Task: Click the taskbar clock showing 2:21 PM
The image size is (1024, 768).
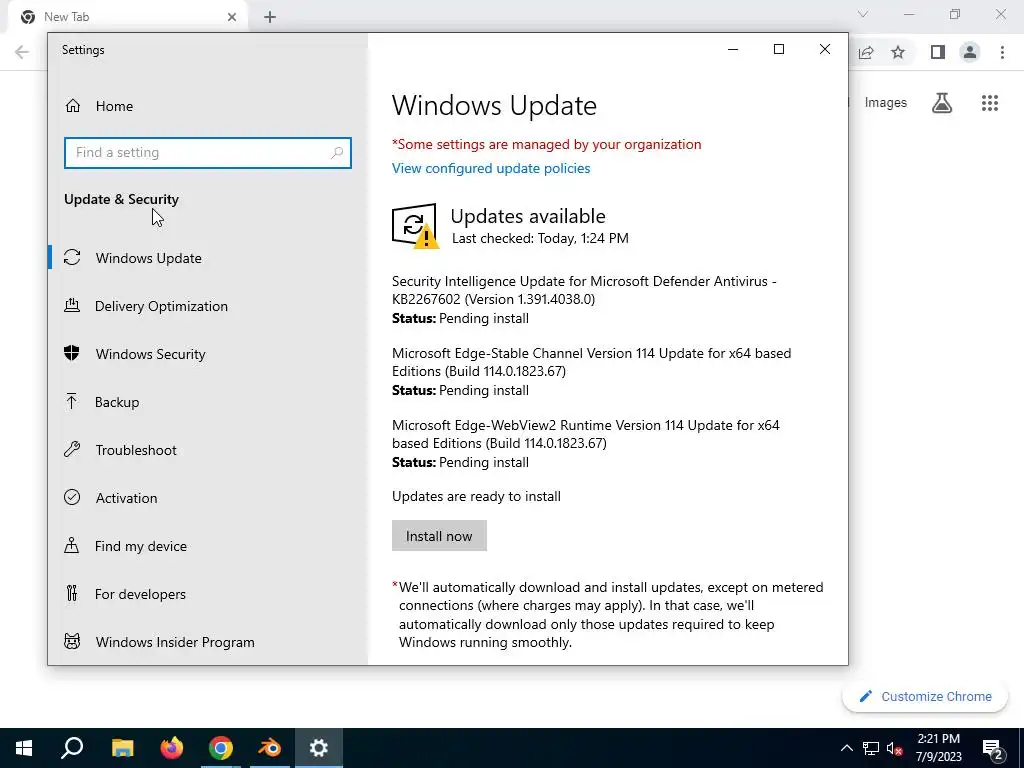Action: pyautogui.click(x=938, y=748)
